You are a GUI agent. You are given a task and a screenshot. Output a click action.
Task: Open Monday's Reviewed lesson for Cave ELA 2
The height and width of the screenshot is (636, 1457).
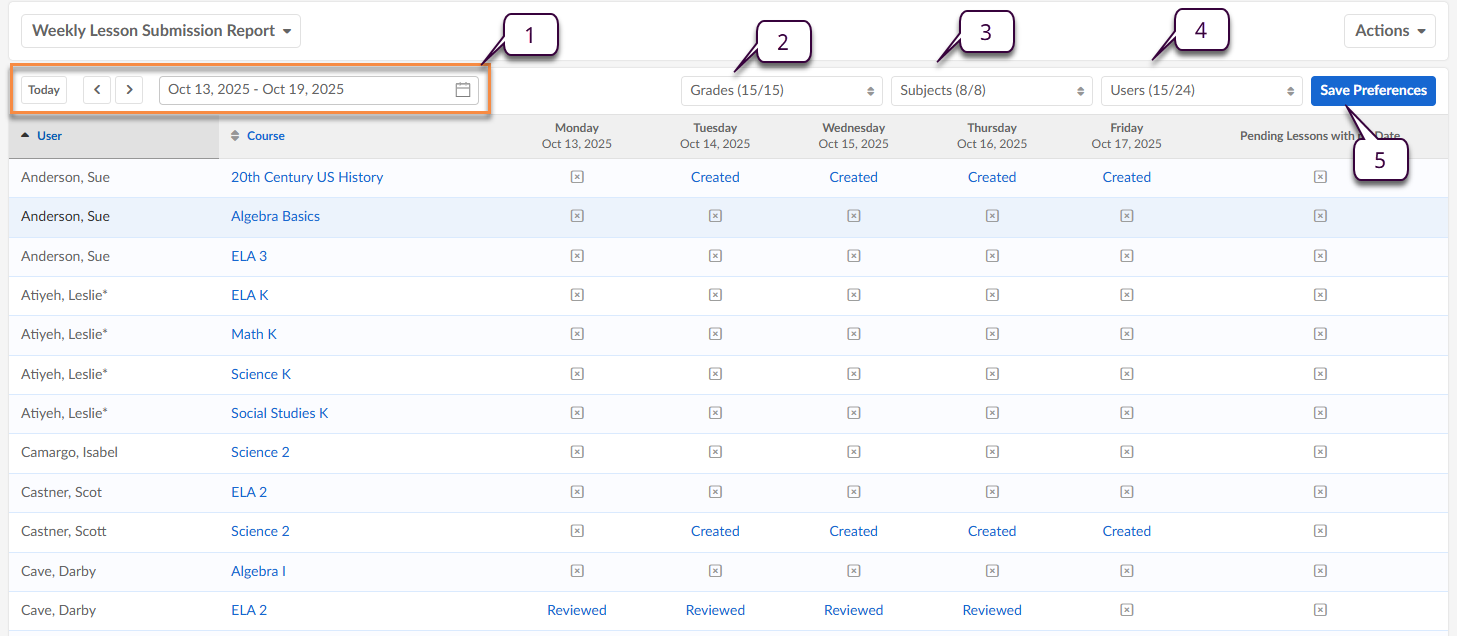pyautogui.click(x=577, y=610)
